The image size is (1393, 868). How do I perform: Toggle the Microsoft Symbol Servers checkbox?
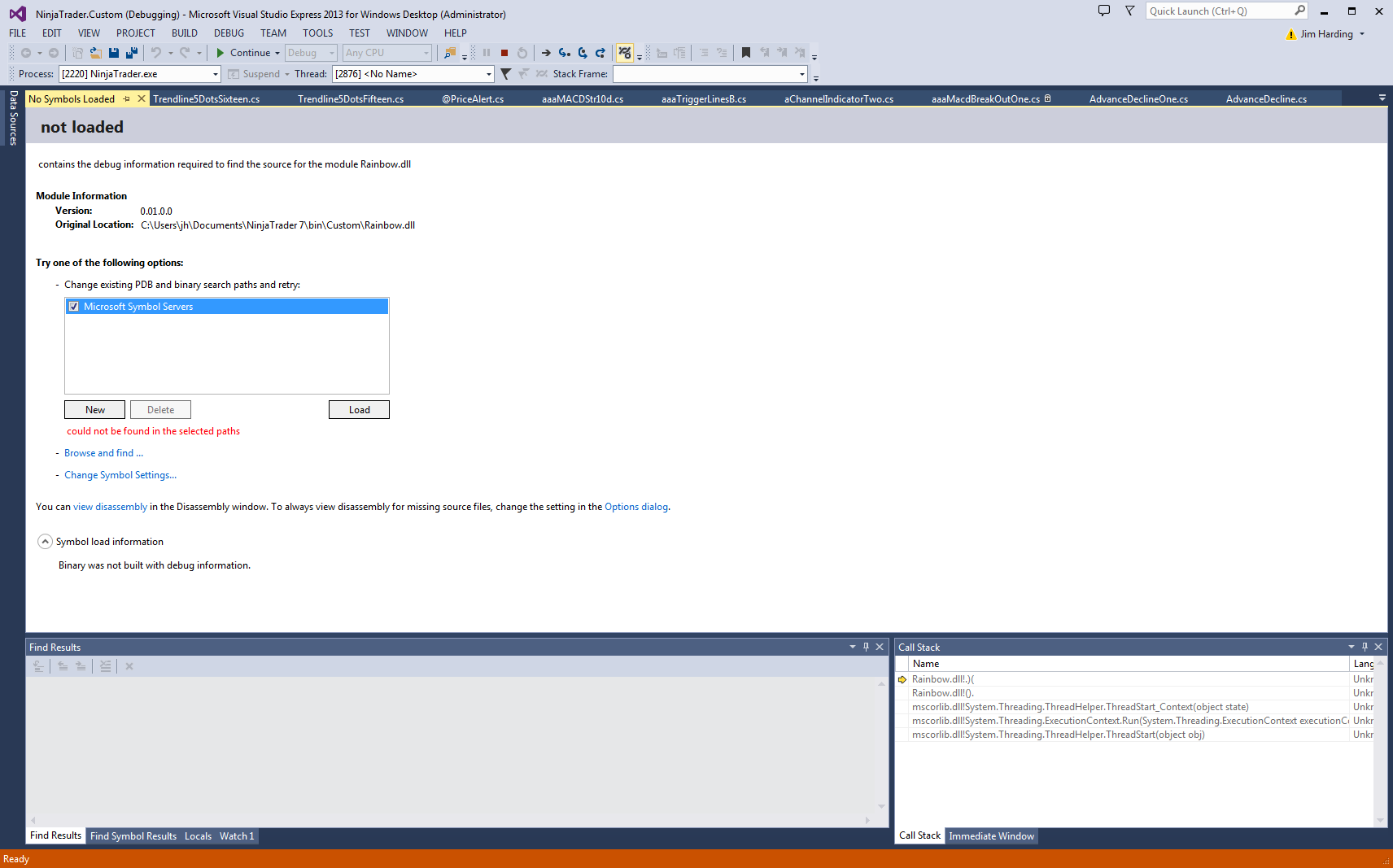(x=74, y=307)
